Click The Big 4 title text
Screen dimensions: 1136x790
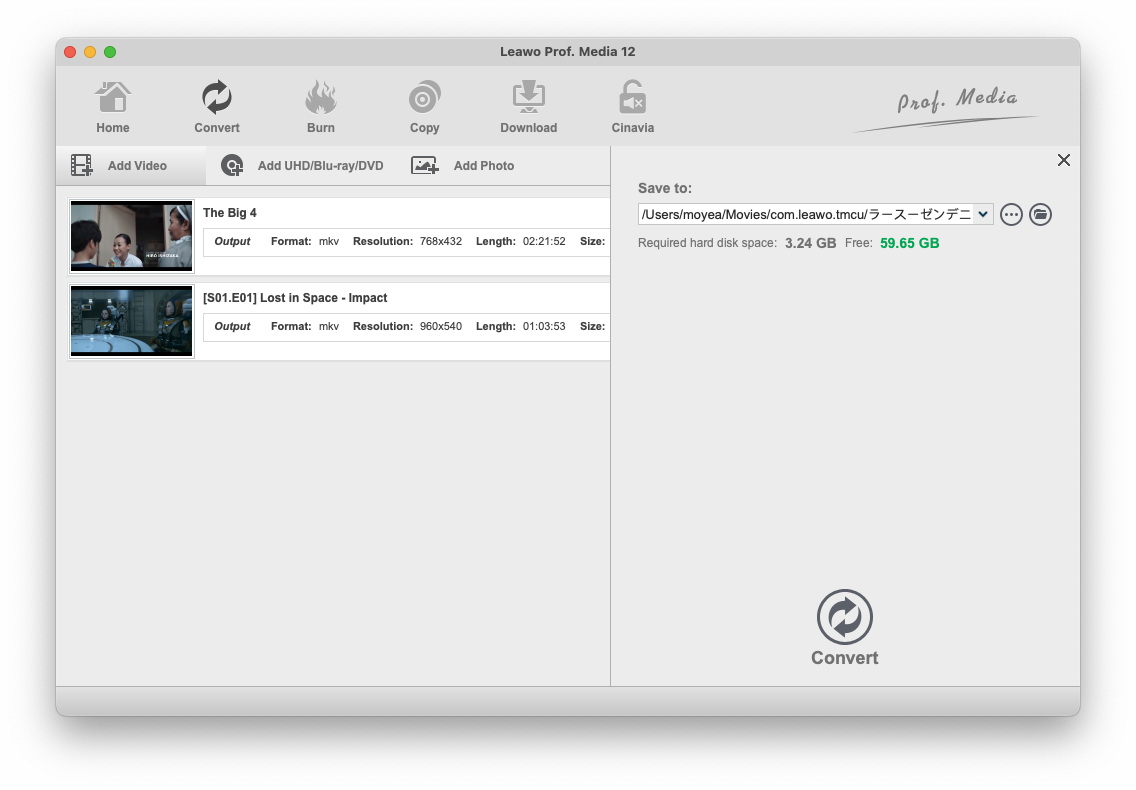[x=230, y=213]
